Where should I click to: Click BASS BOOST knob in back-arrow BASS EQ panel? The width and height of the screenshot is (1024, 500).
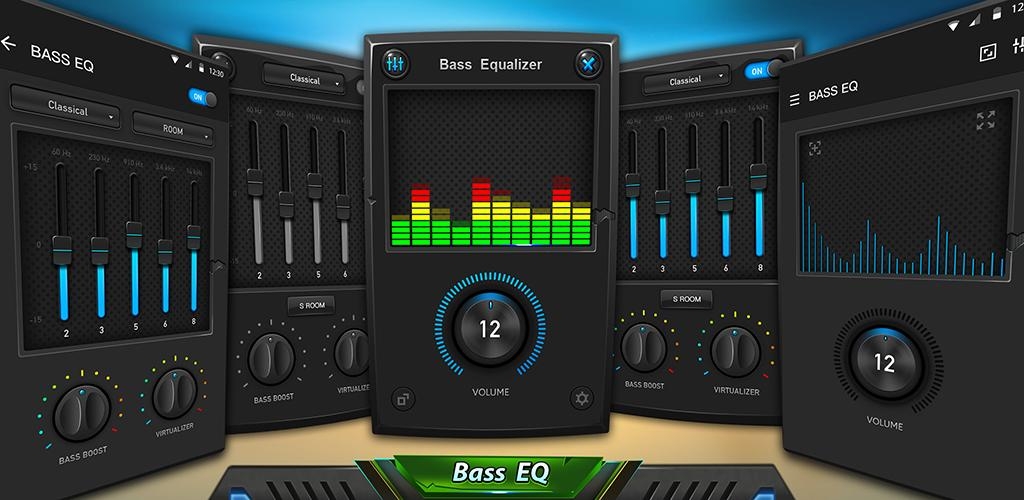82,413
